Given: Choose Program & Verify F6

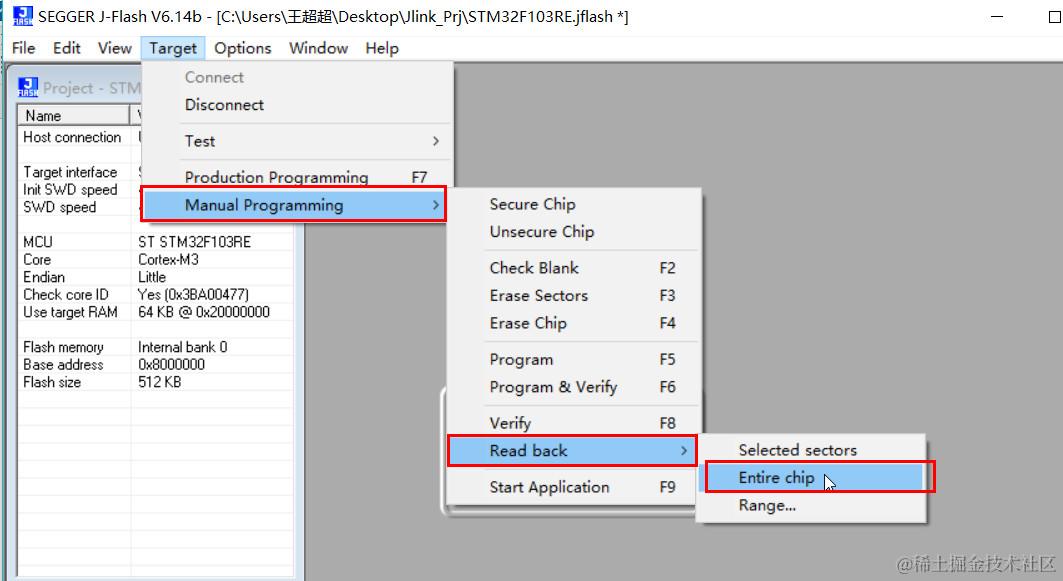Looking at the screenshot, I should [x=574, y=387].
